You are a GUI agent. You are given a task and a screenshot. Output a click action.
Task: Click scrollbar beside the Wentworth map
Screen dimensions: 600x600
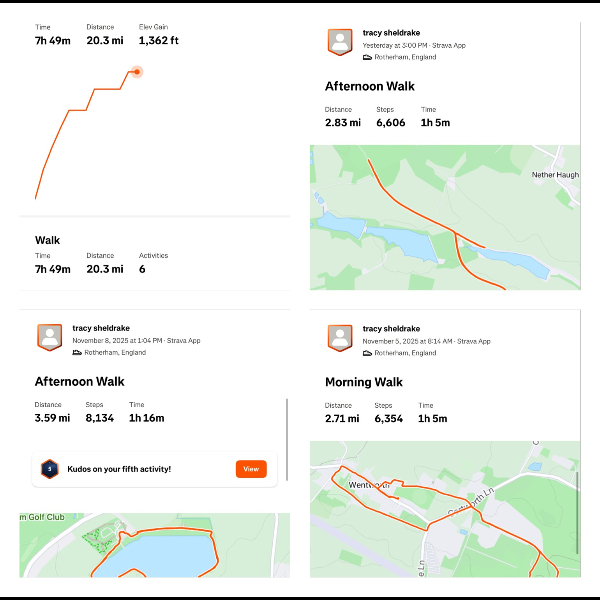click(x=577, y=510)
